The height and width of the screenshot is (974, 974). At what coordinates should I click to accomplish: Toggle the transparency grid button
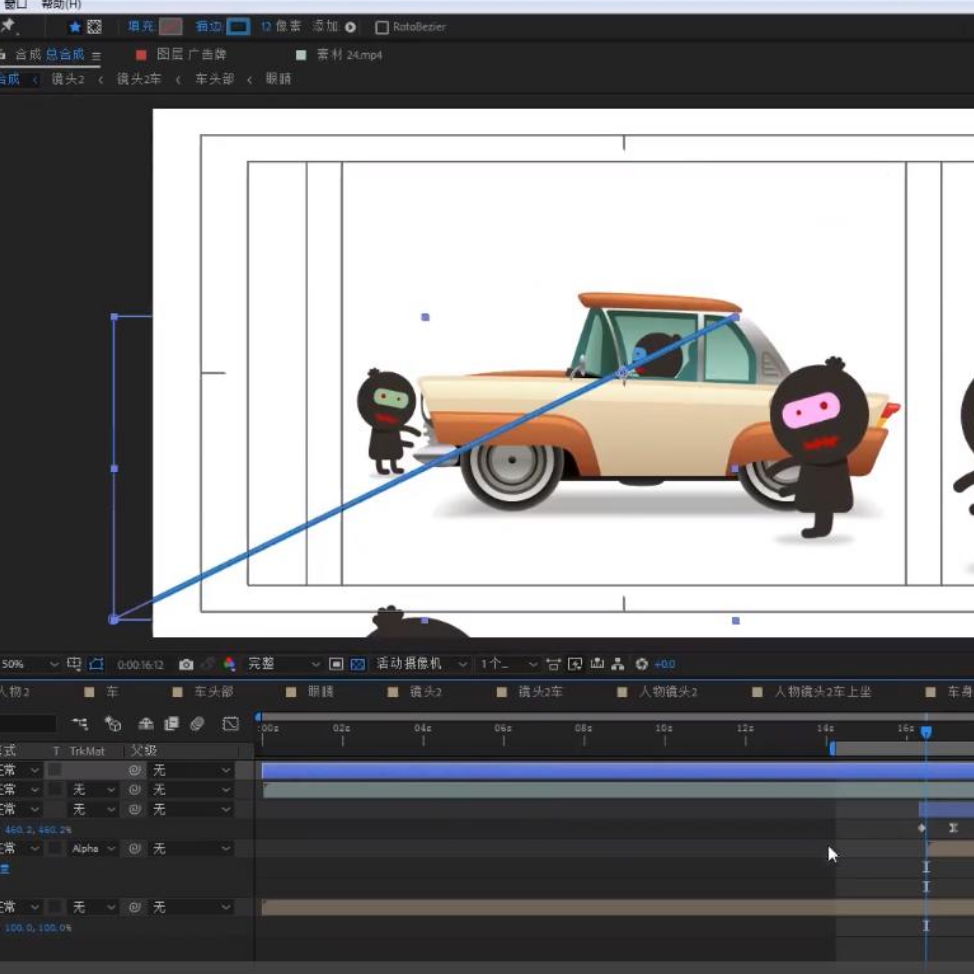(357, 664)
